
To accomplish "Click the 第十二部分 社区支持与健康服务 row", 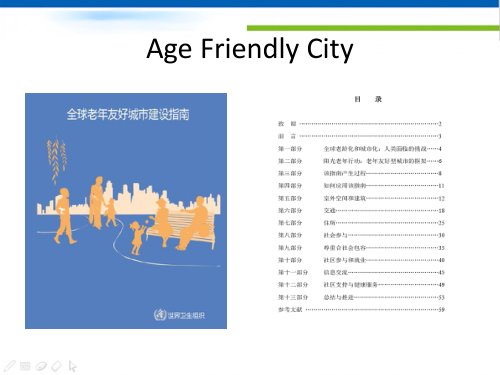I will coord(361,285).
